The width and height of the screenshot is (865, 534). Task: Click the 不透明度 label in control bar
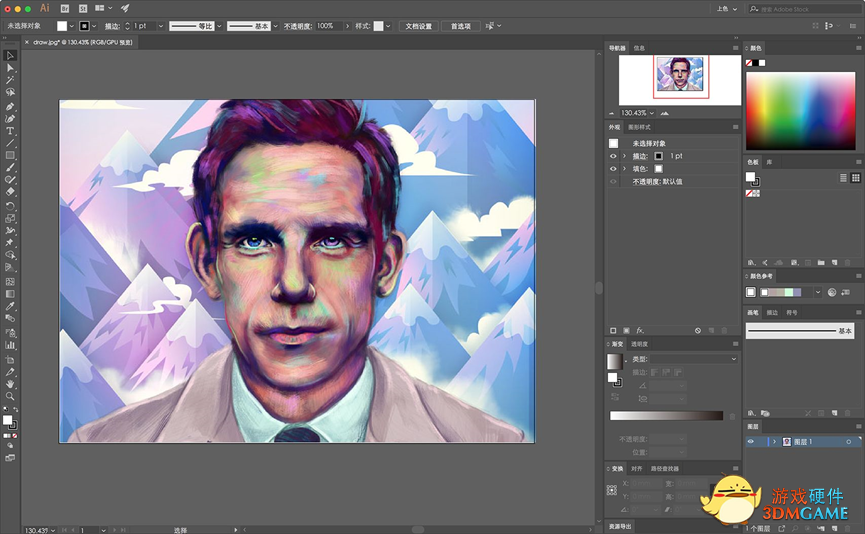[x=298, y=26]
